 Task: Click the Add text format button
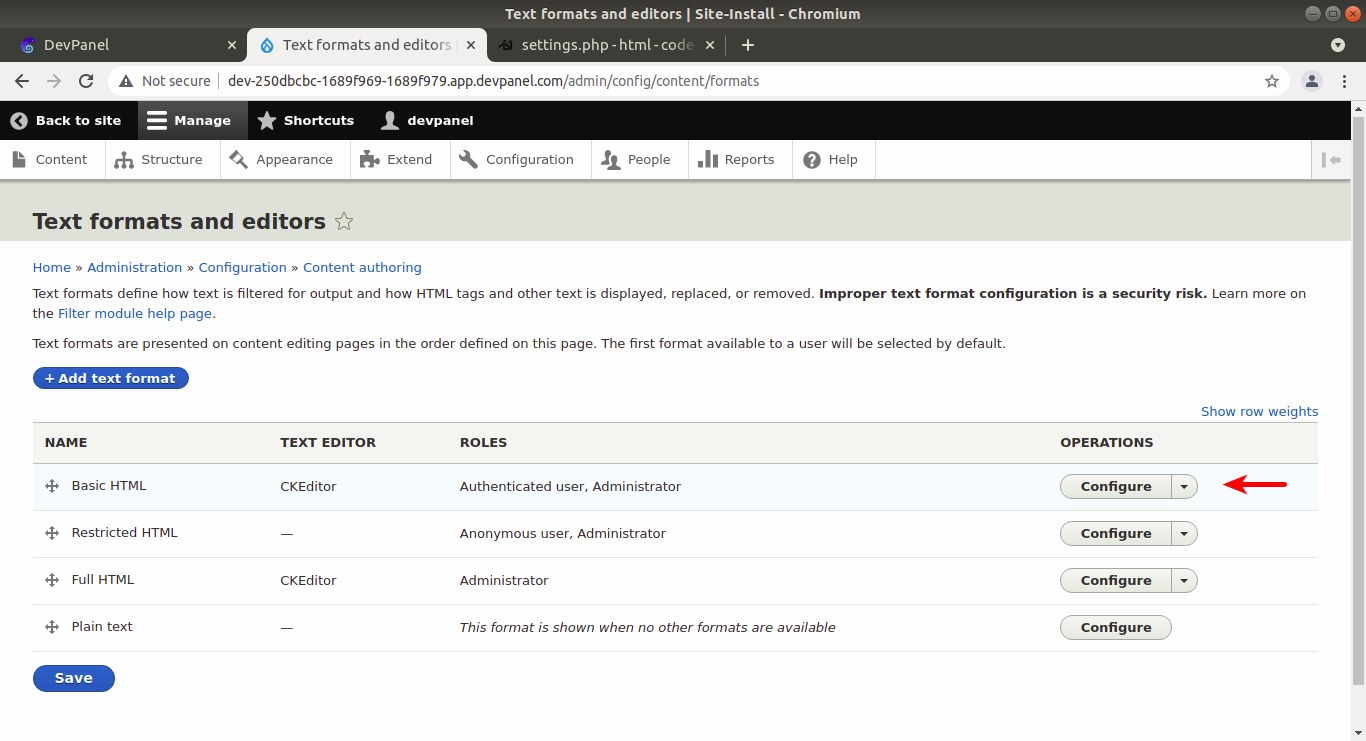tap(110, 377)
